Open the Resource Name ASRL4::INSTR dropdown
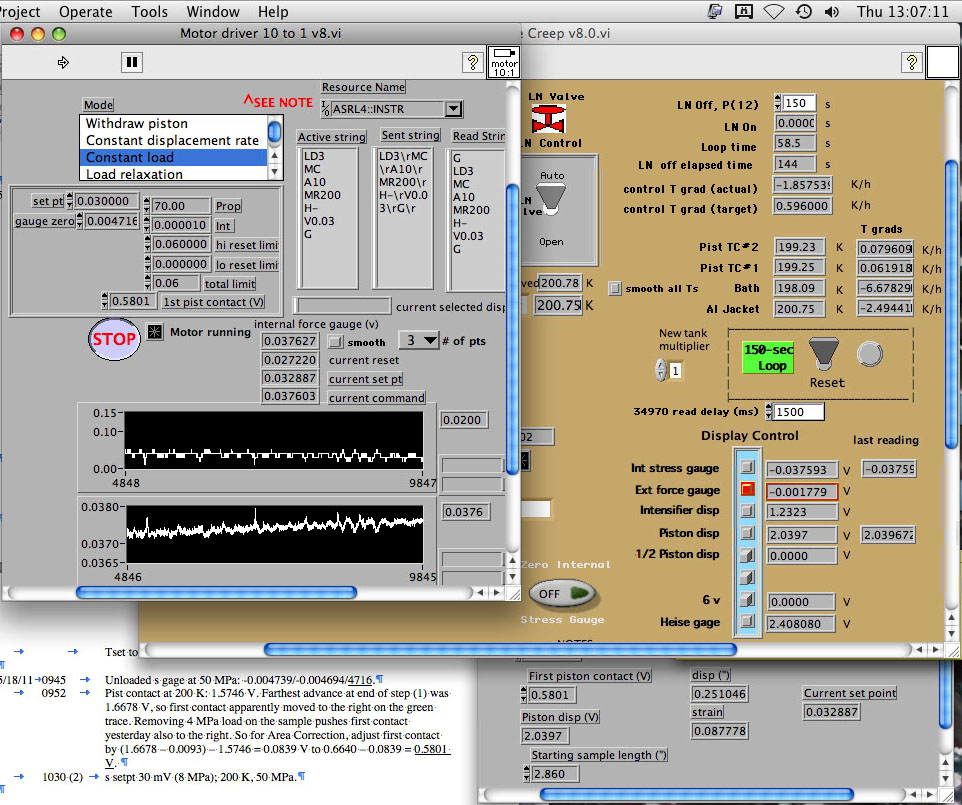Viewport: 962px width, 805px height. (x=453, y=108)
